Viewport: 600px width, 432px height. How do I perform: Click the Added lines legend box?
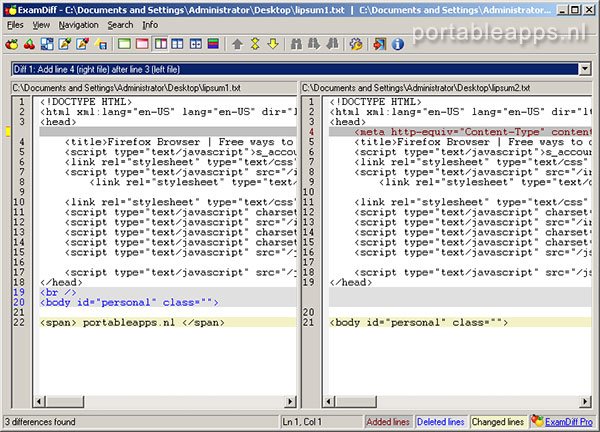click(x=388, y=422)
